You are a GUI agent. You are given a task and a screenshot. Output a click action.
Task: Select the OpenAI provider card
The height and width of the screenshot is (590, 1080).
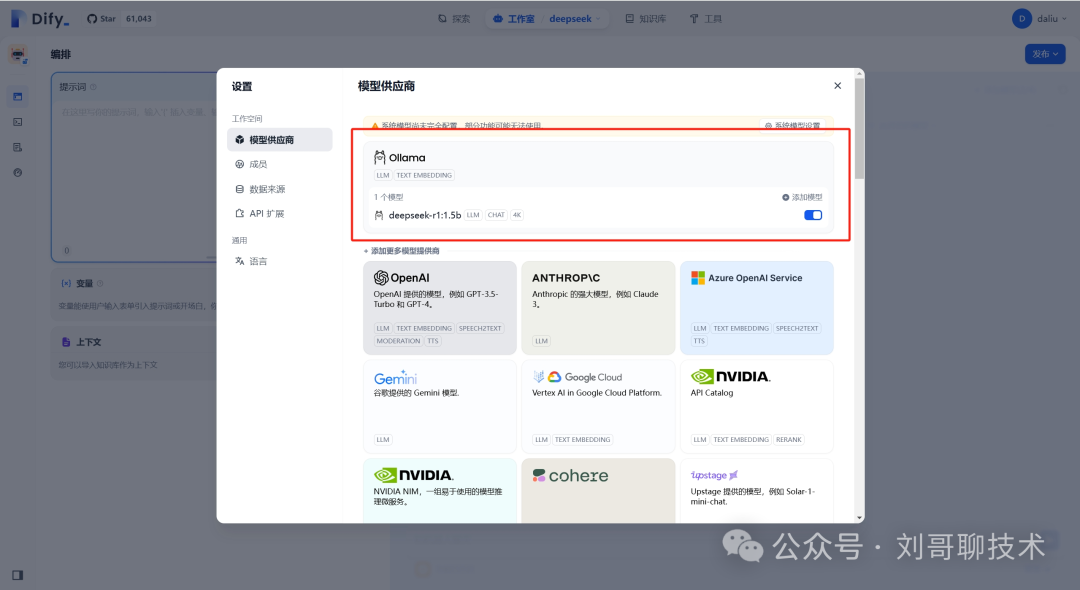pos(439,308)
